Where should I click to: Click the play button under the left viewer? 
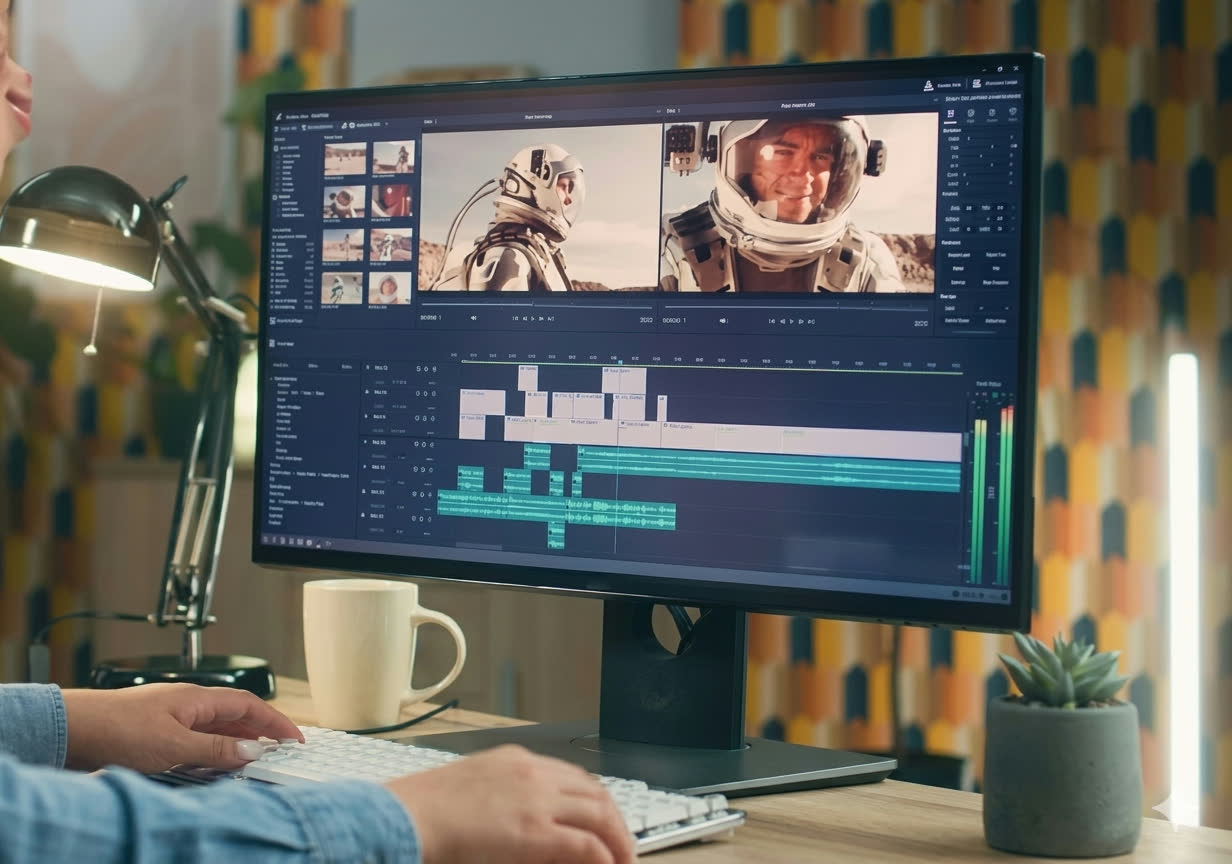[533, 318]
